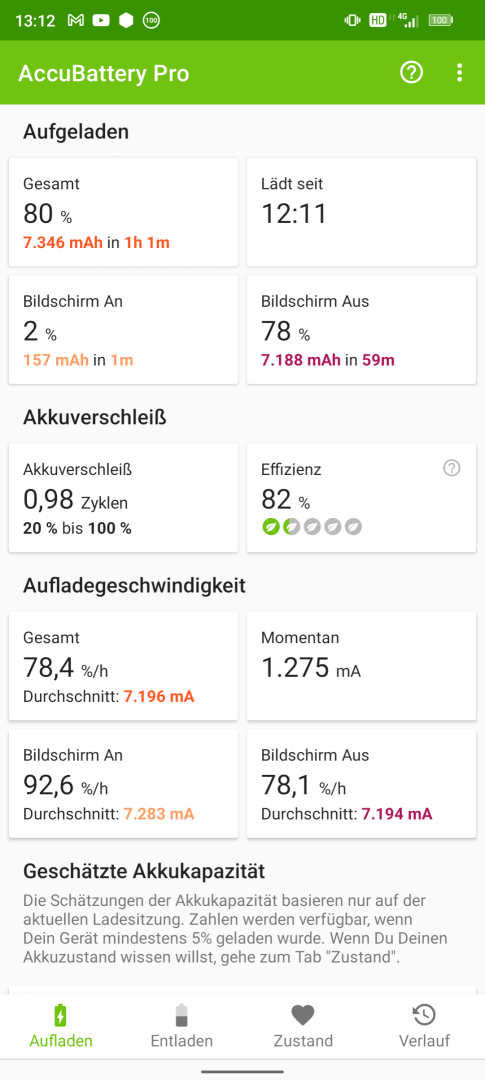
Task: Tap the battery indicator in the status bar
Action: point(441,21)
